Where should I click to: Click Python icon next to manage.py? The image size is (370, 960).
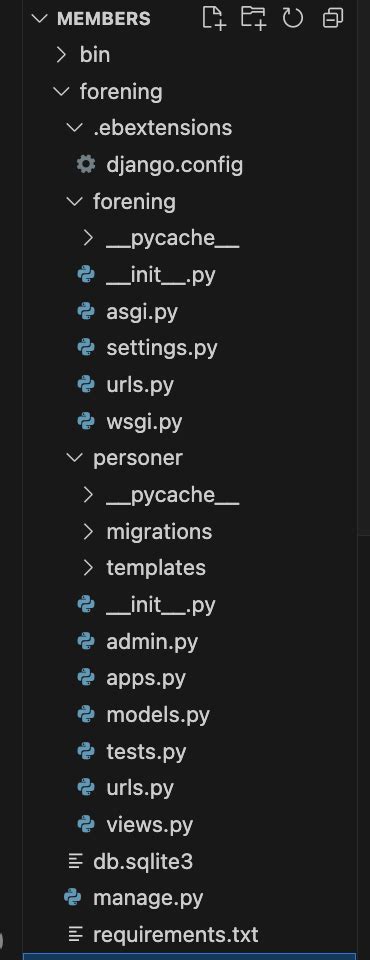click(72, 898)
